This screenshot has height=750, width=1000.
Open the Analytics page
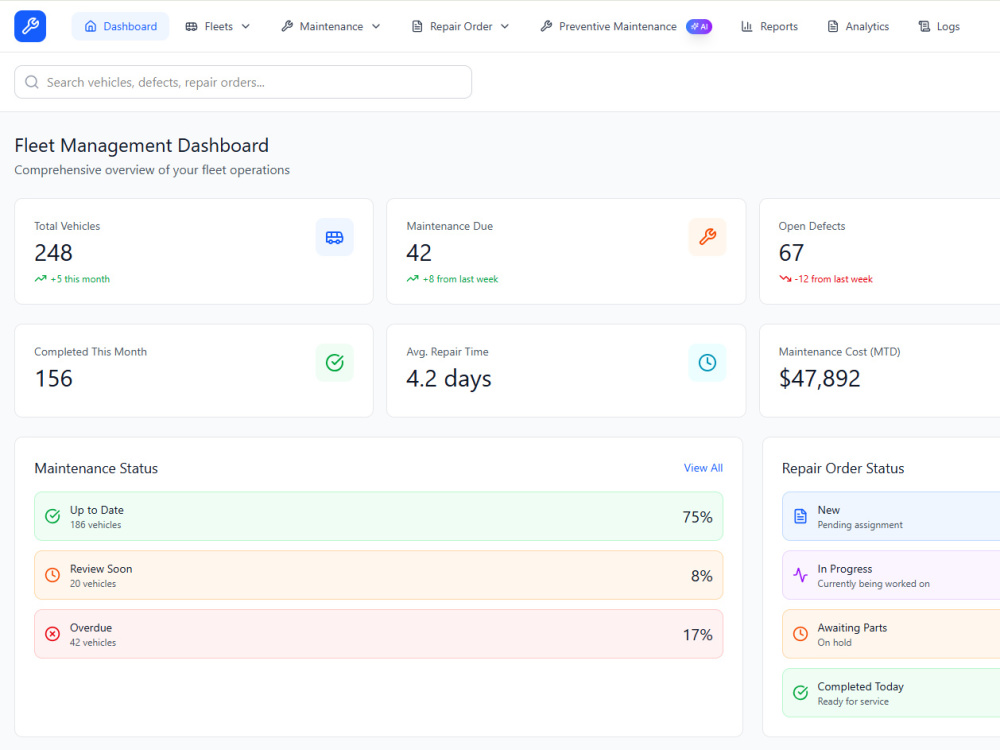coord(858,26)
